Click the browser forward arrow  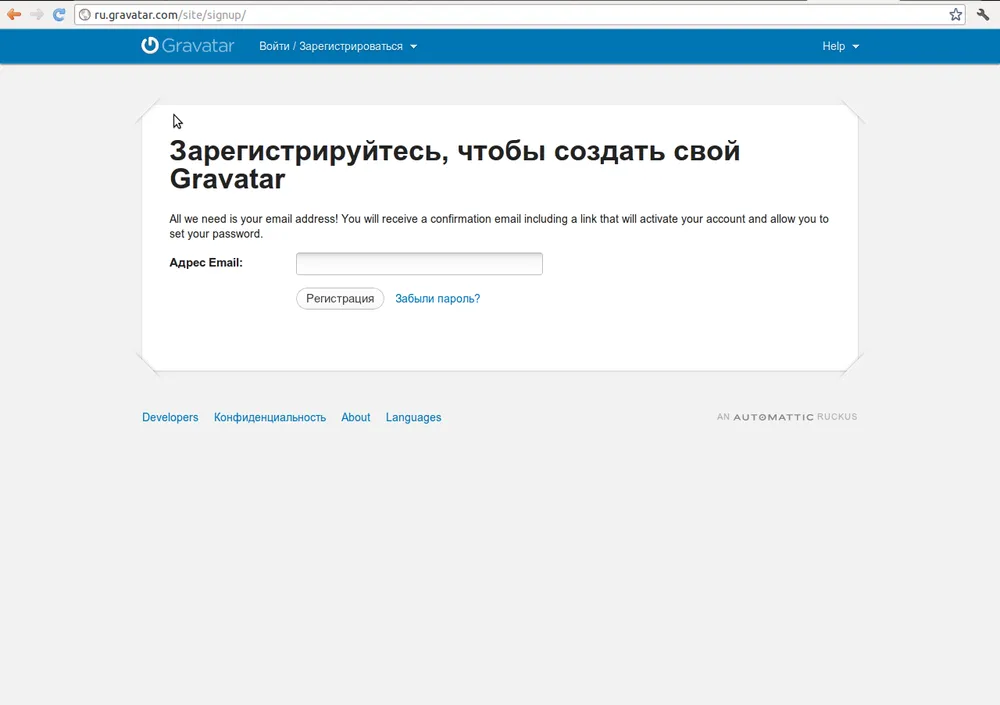(x=37, y=15)
